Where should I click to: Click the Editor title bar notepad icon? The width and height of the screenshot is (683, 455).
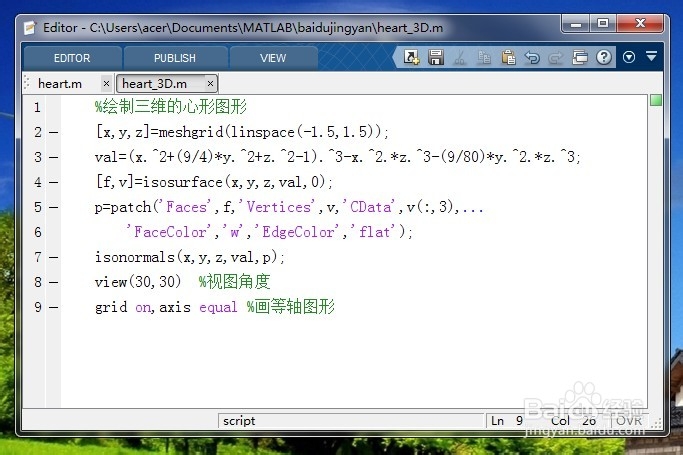pyautogui.click(x=30, y=27)
